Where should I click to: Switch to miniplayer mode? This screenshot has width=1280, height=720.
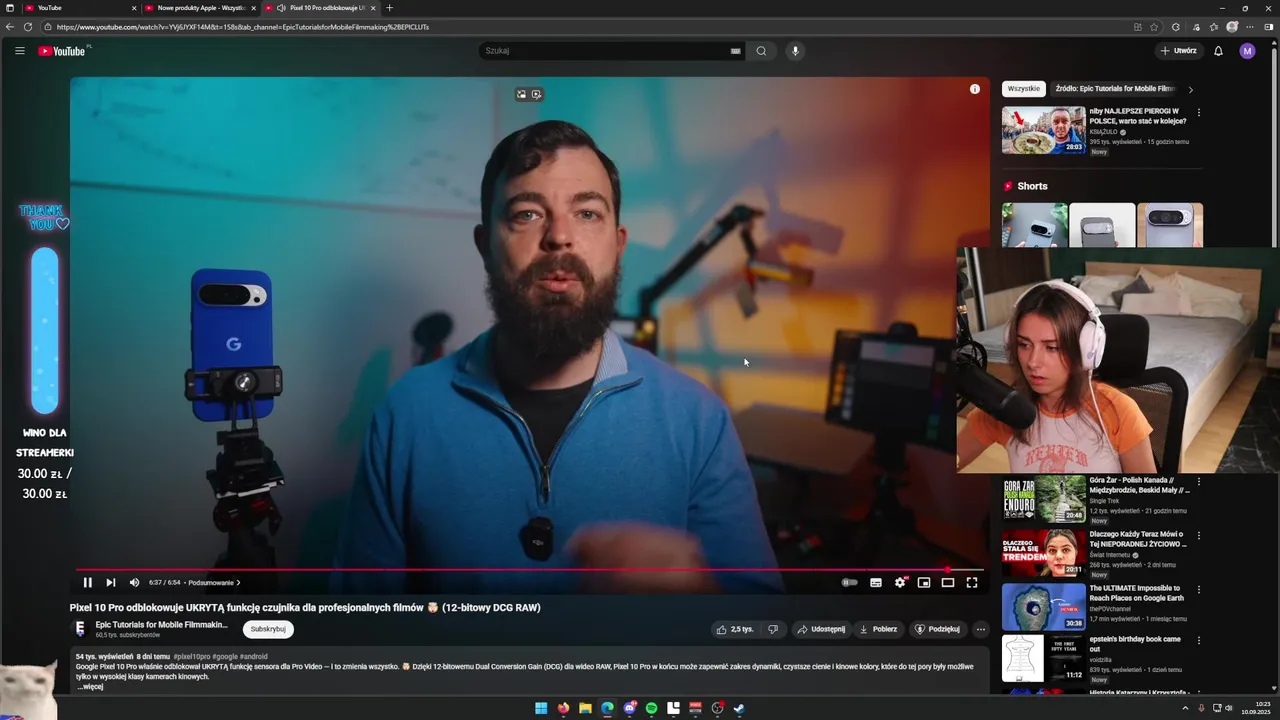(924, 582)
